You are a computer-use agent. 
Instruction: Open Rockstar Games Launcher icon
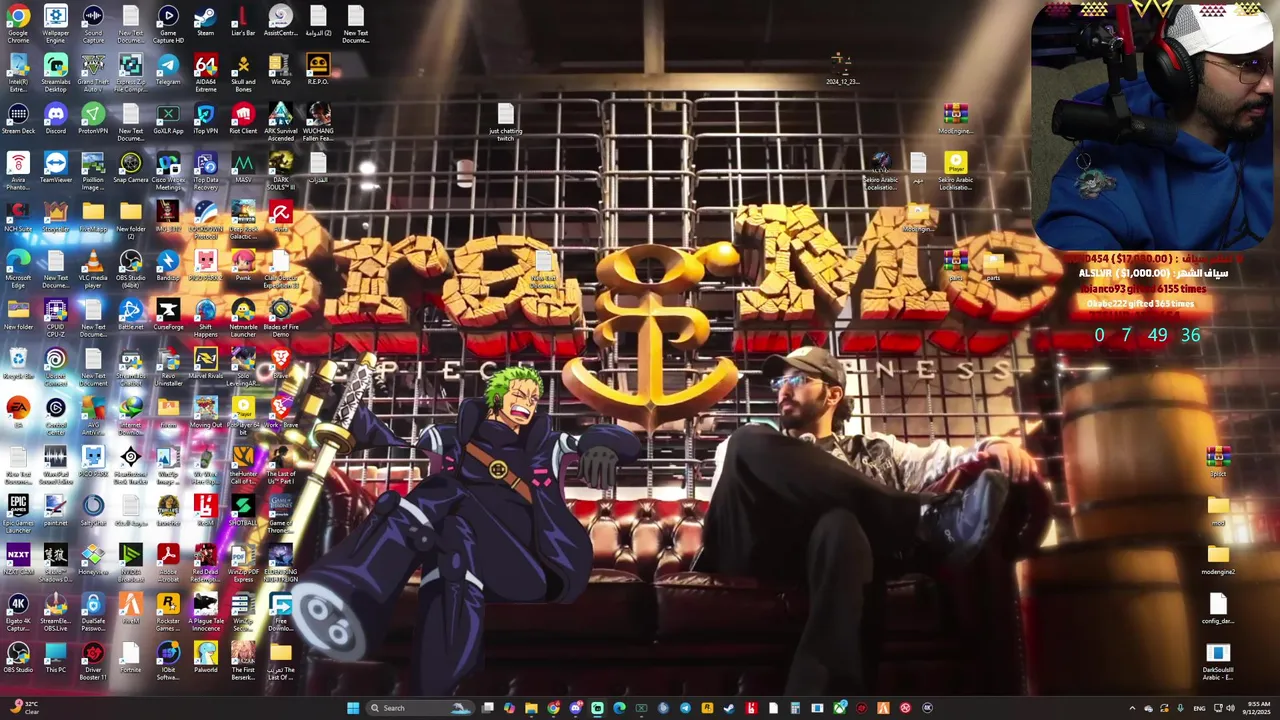pyautogui.click(x=168, y=612)
